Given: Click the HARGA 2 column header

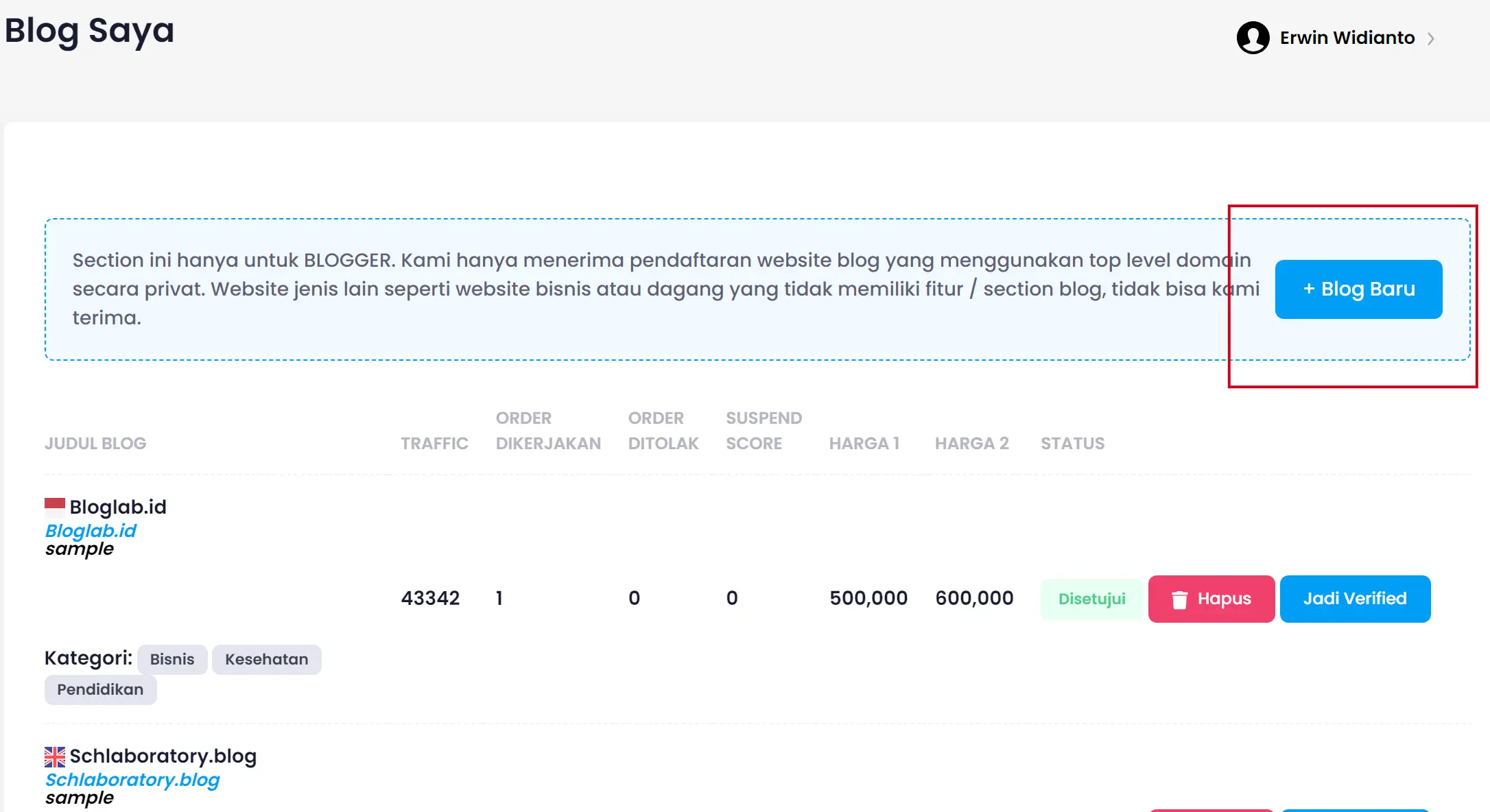Looking at the screenshot, I should (x=971, y=443).
